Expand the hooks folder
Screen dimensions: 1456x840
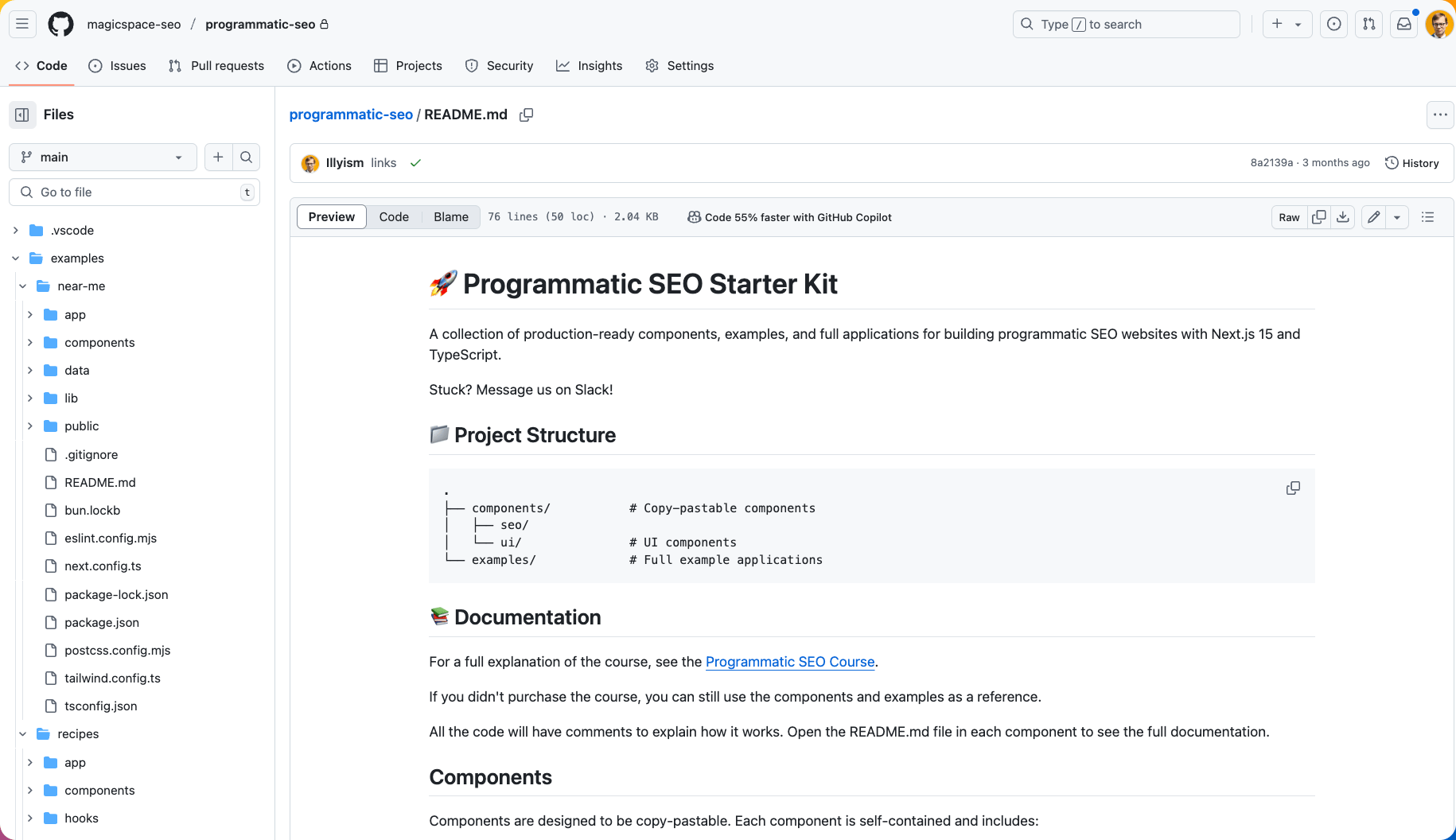30,819
